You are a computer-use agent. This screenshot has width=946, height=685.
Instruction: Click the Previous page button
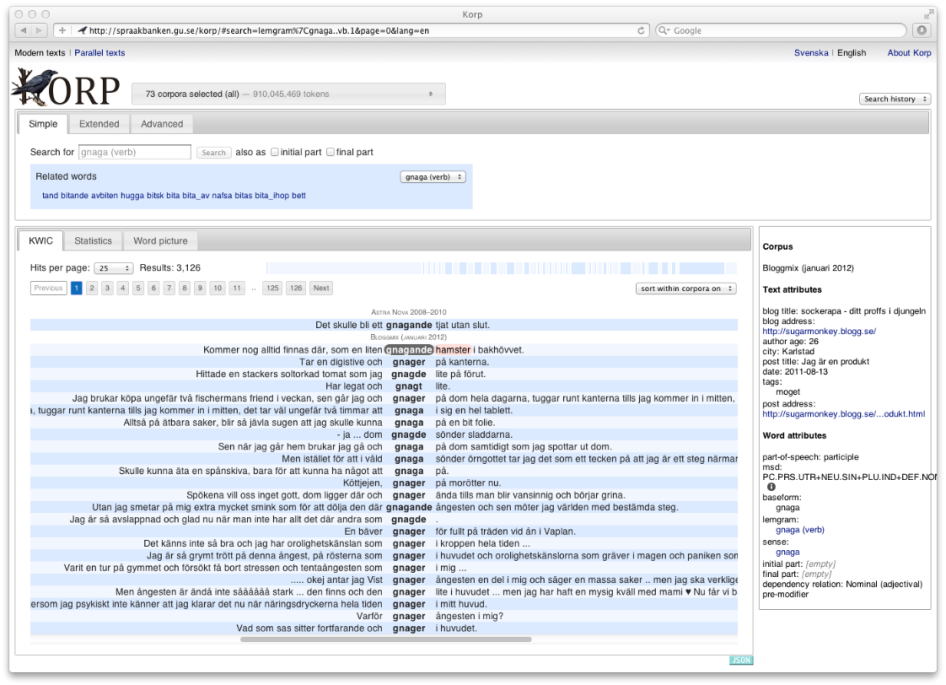[48, 288]
